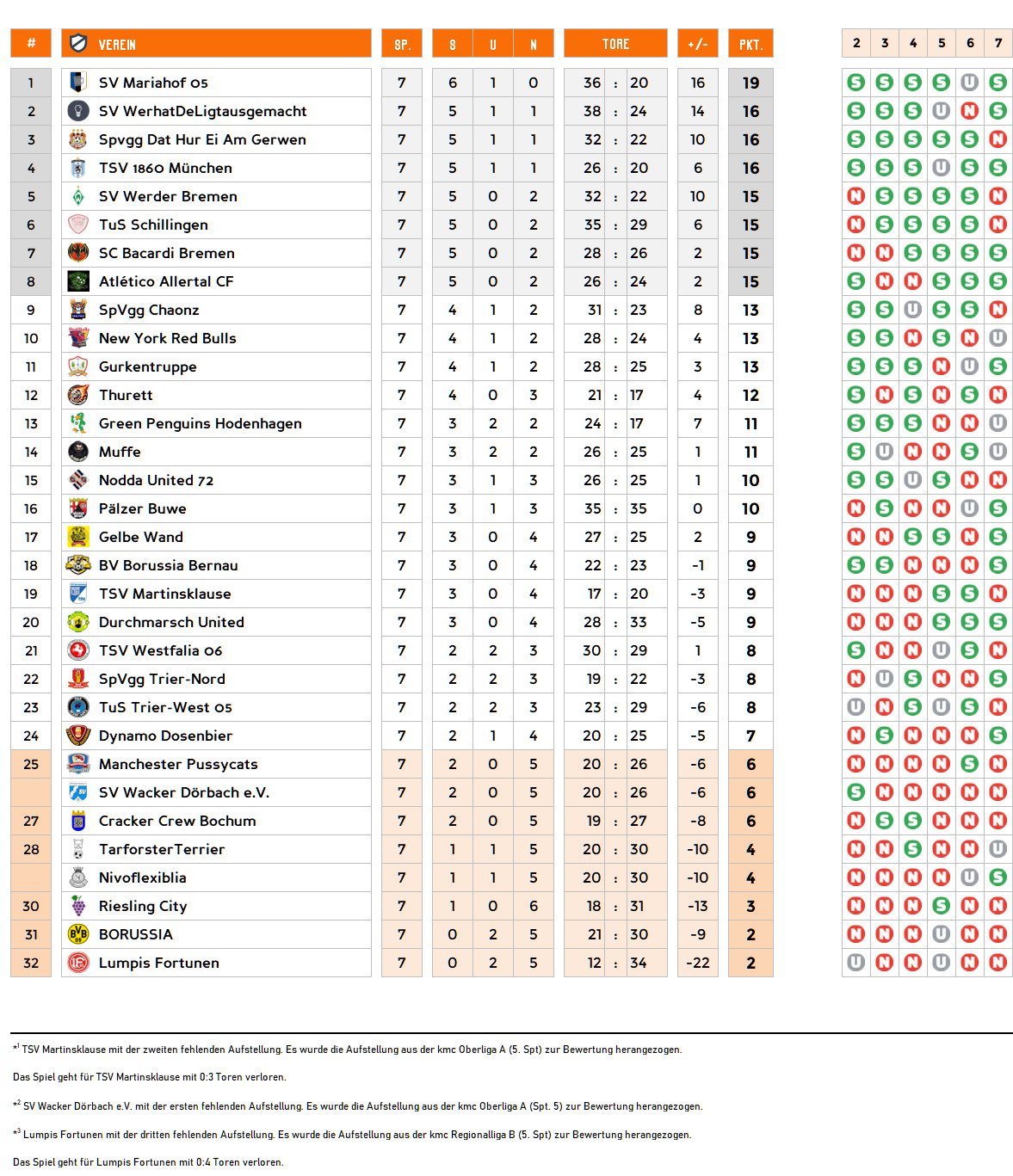Open the Manchester Pussycats team name
Screen dimensions: 1013x1176
point(178,764)
